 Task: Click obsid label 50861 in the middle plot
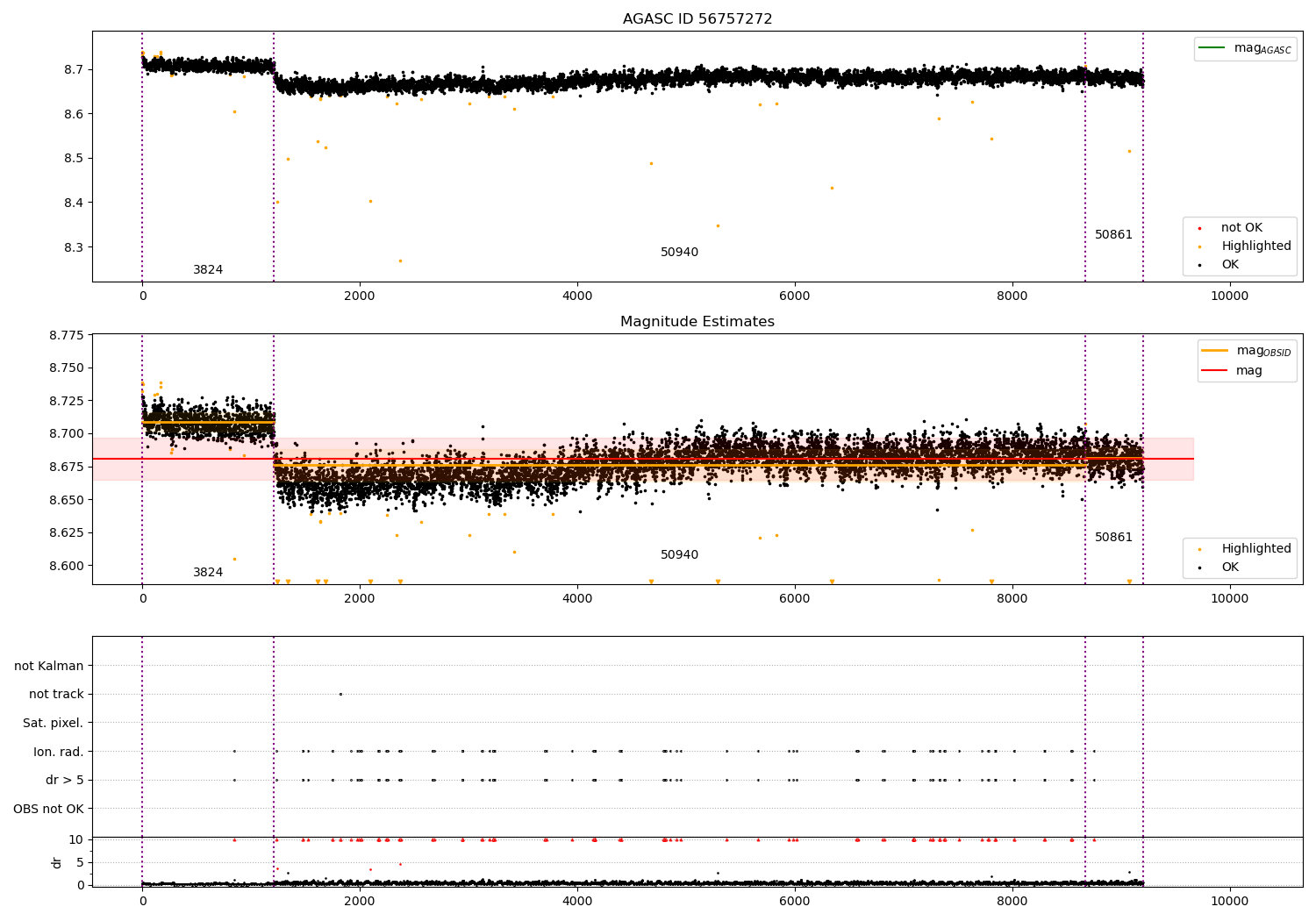tap(1114, 538)
